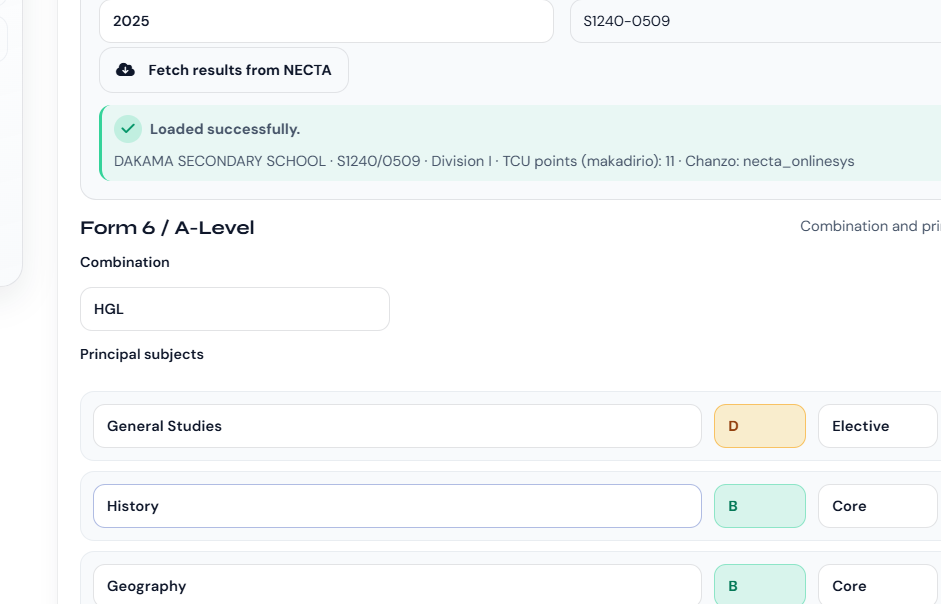This screenshot has width=941, height=604.
Task: Select the Geography subject field
Action: pyautogui.click(x=397, y=584)
